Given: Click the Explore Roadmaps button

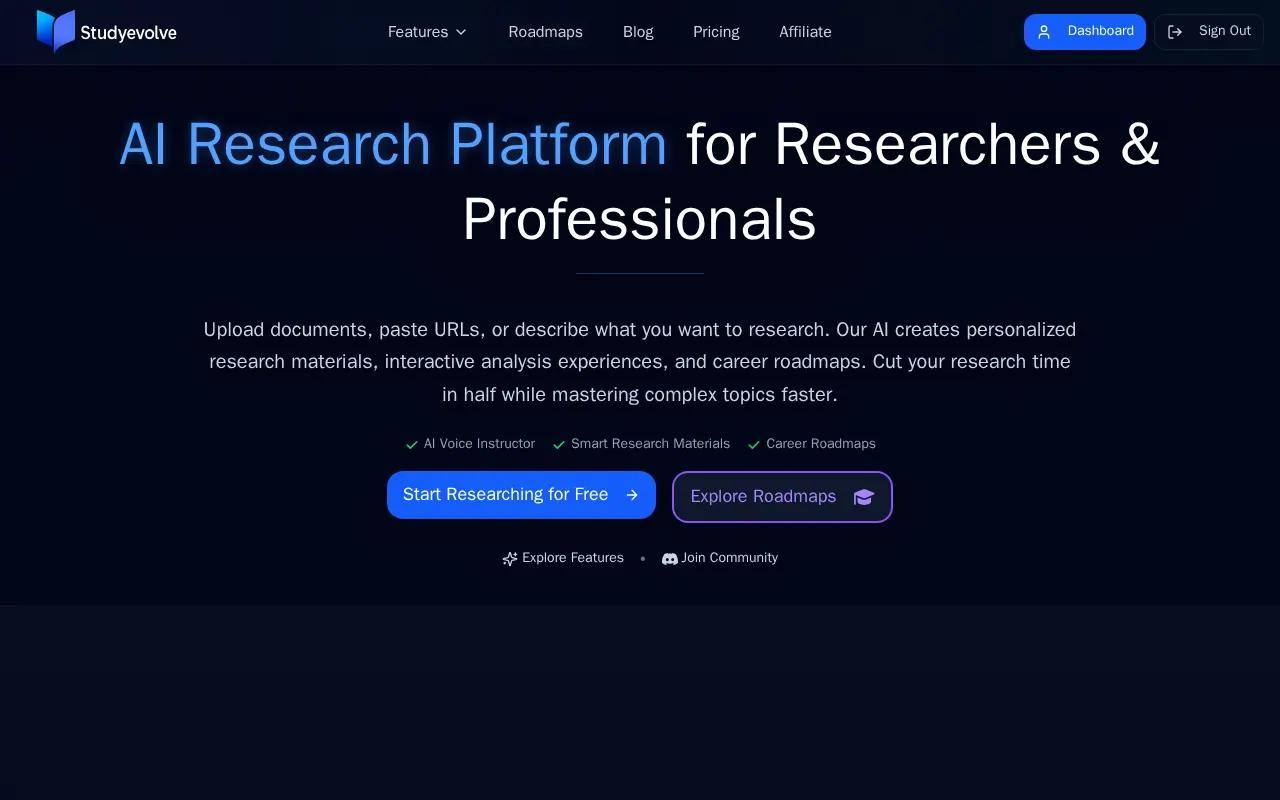Looking at the screenshot, I should [x=782, y=497].
